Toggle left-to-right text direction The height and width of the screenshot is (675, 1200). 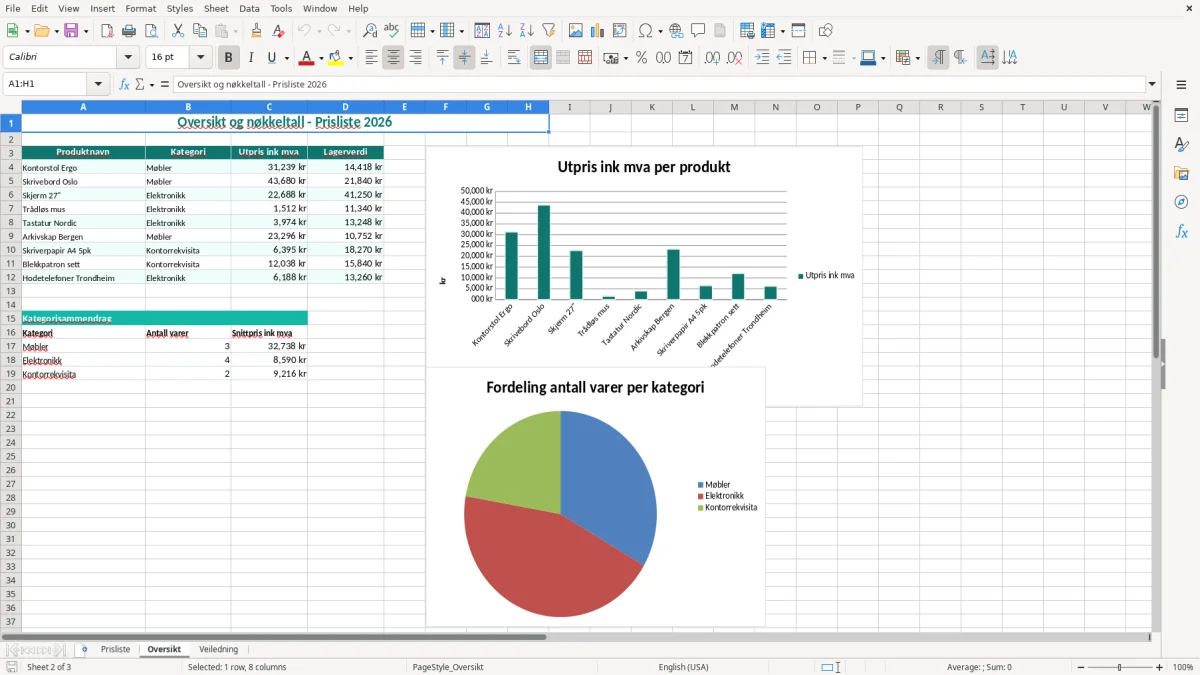[x=938, y=58]
